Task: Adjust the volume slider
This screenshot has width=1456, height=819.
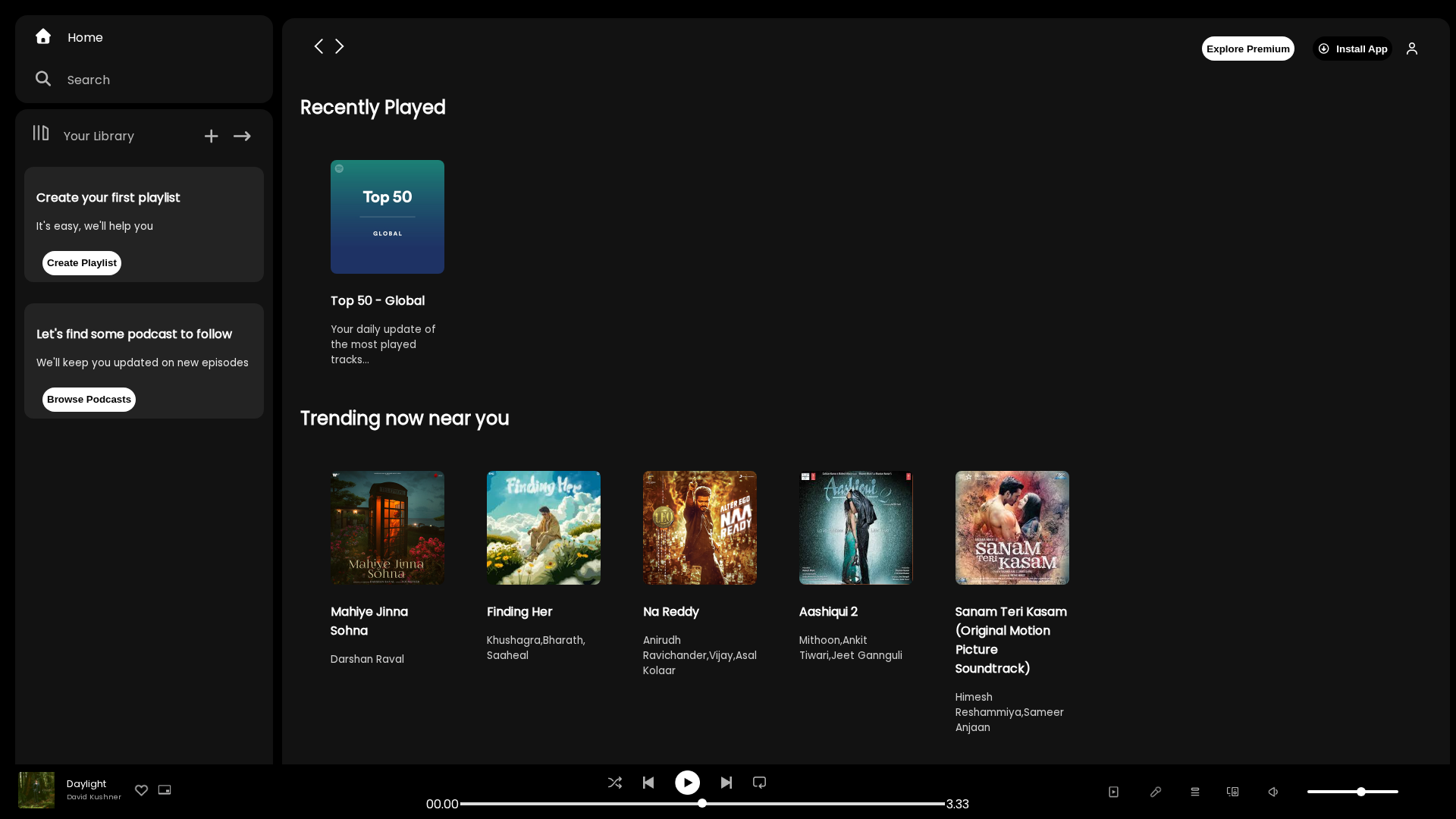Action: pyautogui.click(x=1353, y=792)
